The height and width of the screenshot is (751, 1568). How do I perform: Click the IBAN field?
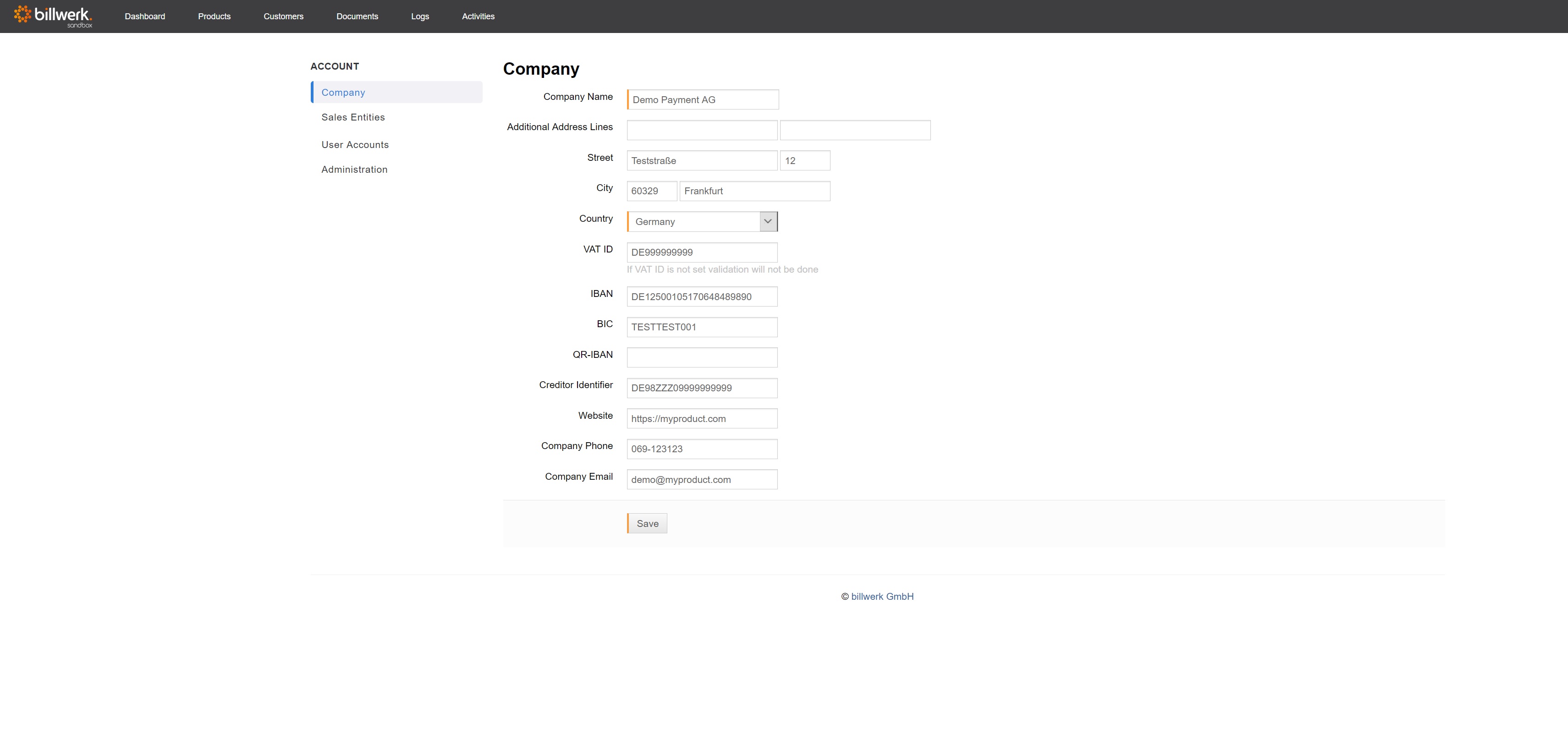click(x=703, y=297)
